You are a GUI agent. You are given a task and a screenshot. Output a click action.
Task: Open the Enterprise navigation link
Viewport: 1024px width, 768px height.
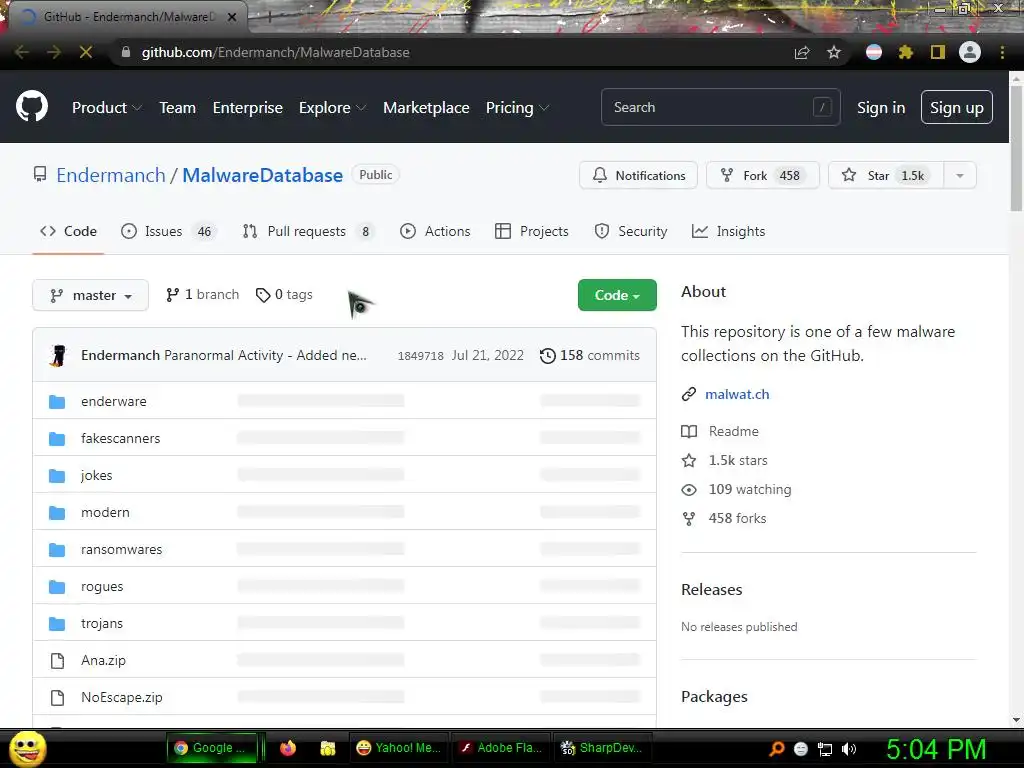point(248,108)
